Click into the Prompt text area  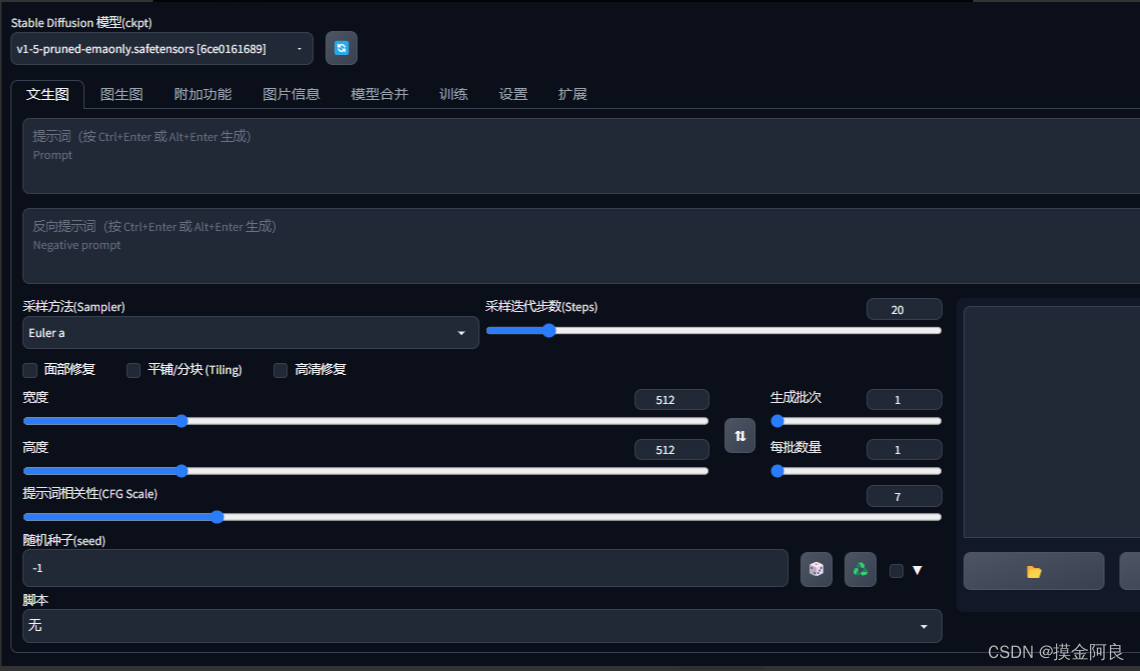[x=582, y=156]
